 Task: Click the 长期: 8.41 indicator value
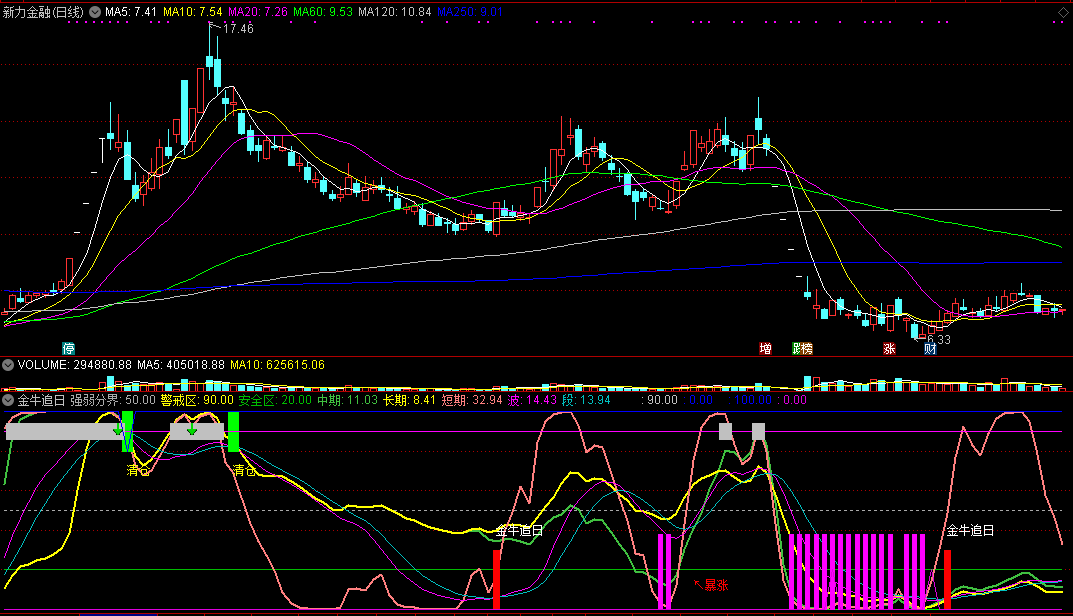tap(409, 400)
